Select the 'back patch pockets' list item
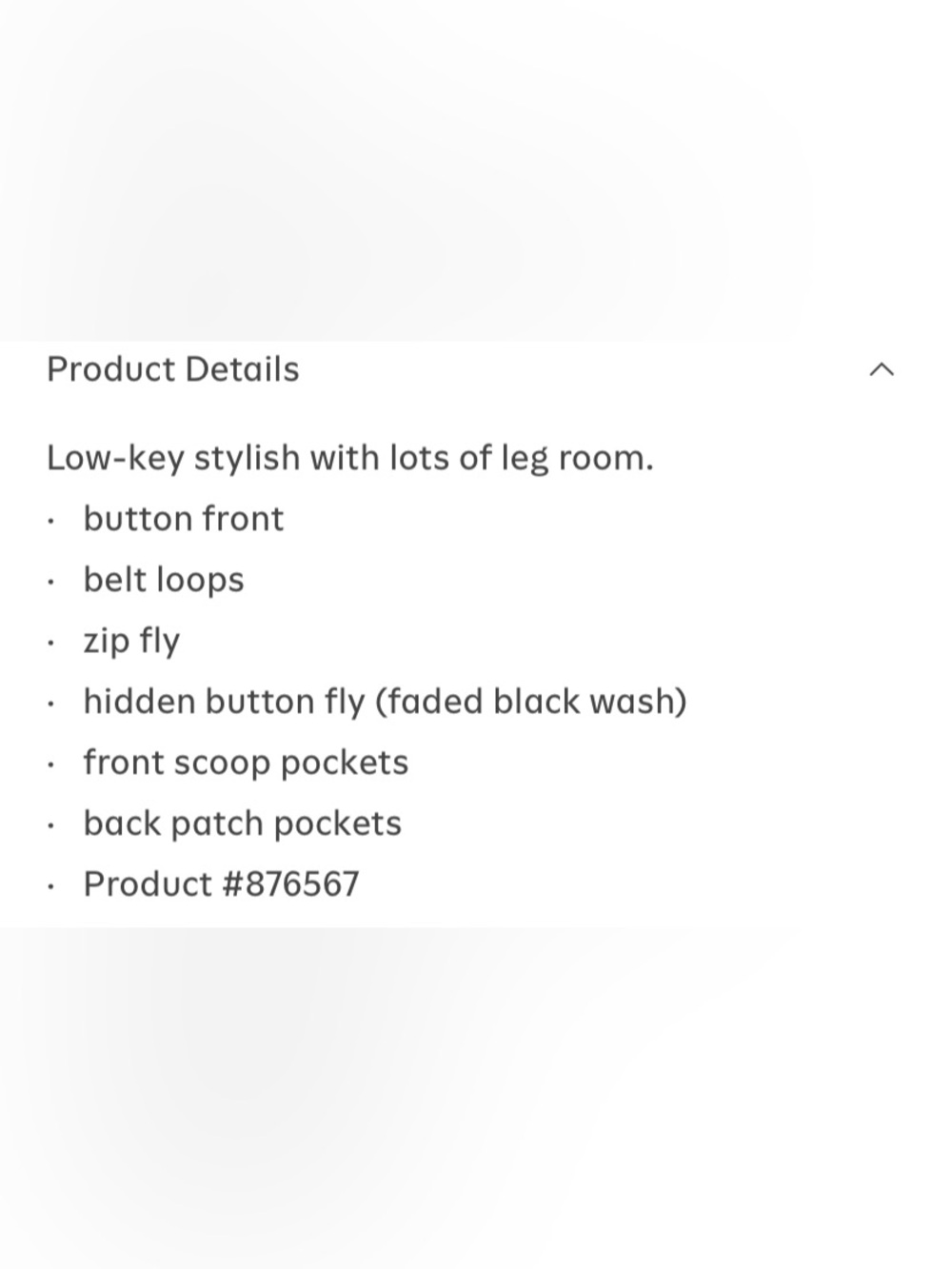This screenshot has width=952, height=1269. pos(243,823)
